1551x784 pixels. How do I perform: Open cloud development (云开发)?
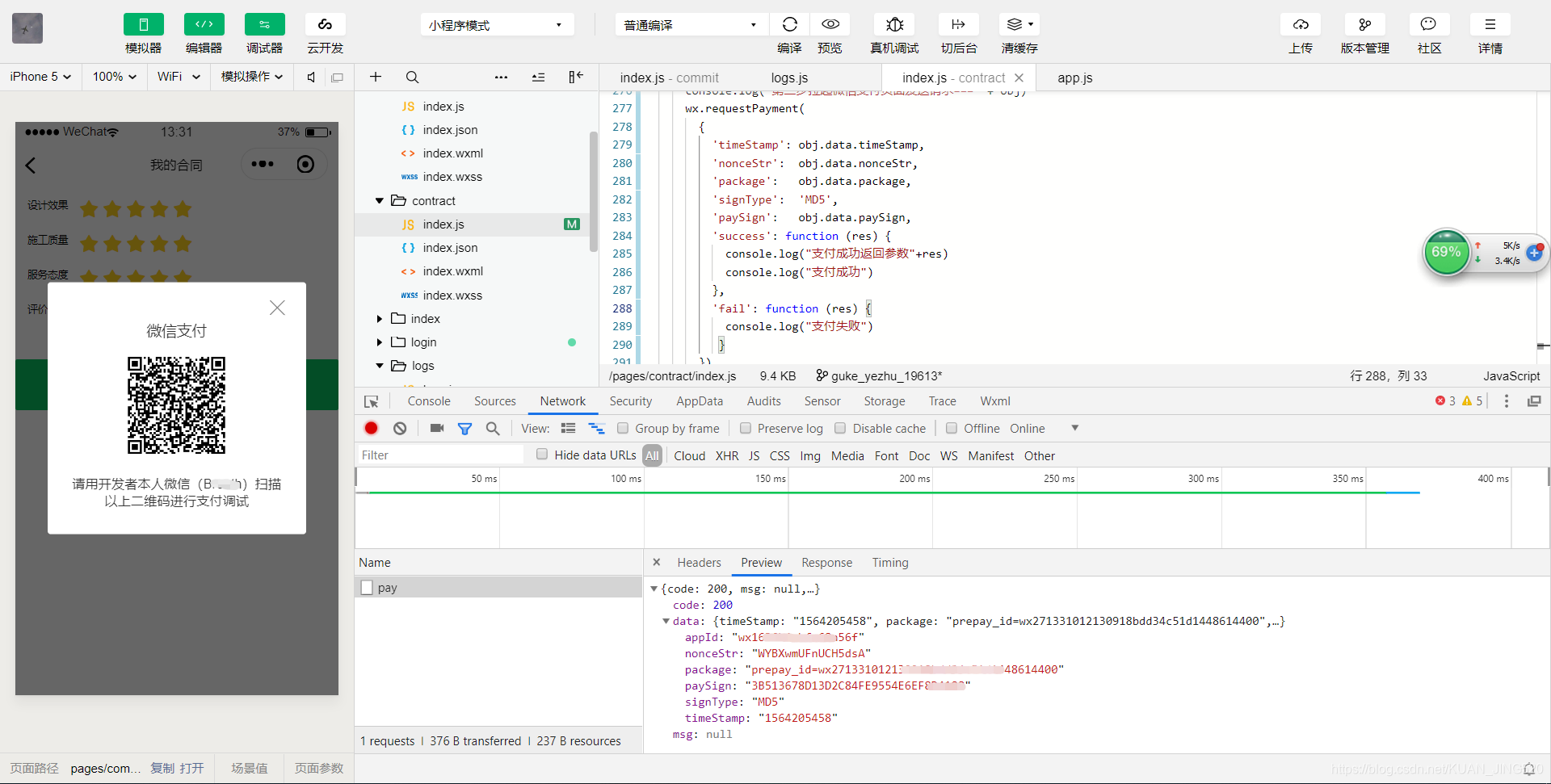pyautogui.click(x=325, y=24)
